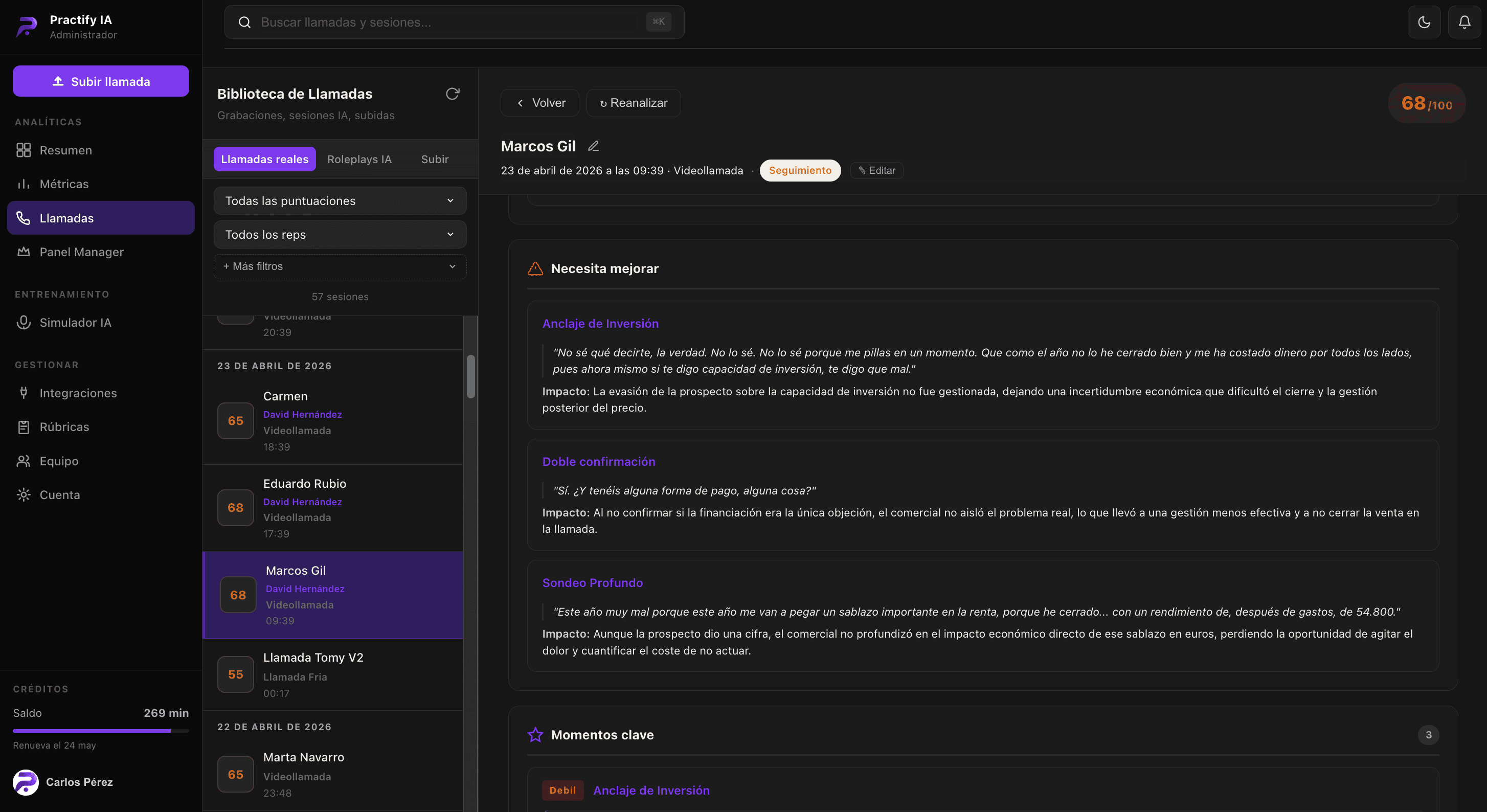
Task: Switch to Roleplays IA tab
Action: pyautogui.click(x=359, y=160)
